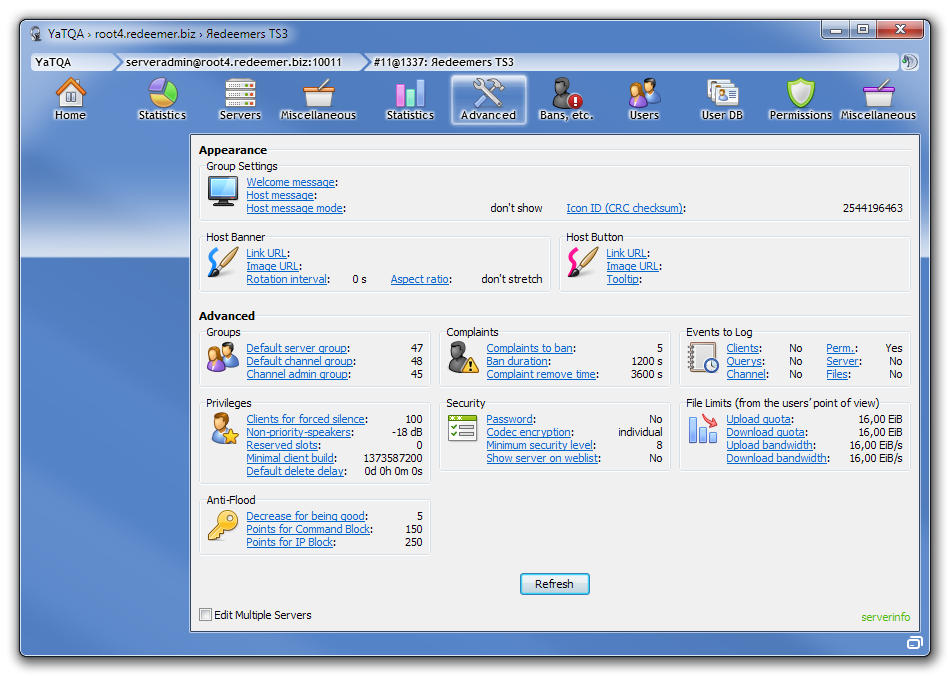The width and height of the screenshot is (950, 676).
Task: Open the Servers panel
Action: click(240, 99)
